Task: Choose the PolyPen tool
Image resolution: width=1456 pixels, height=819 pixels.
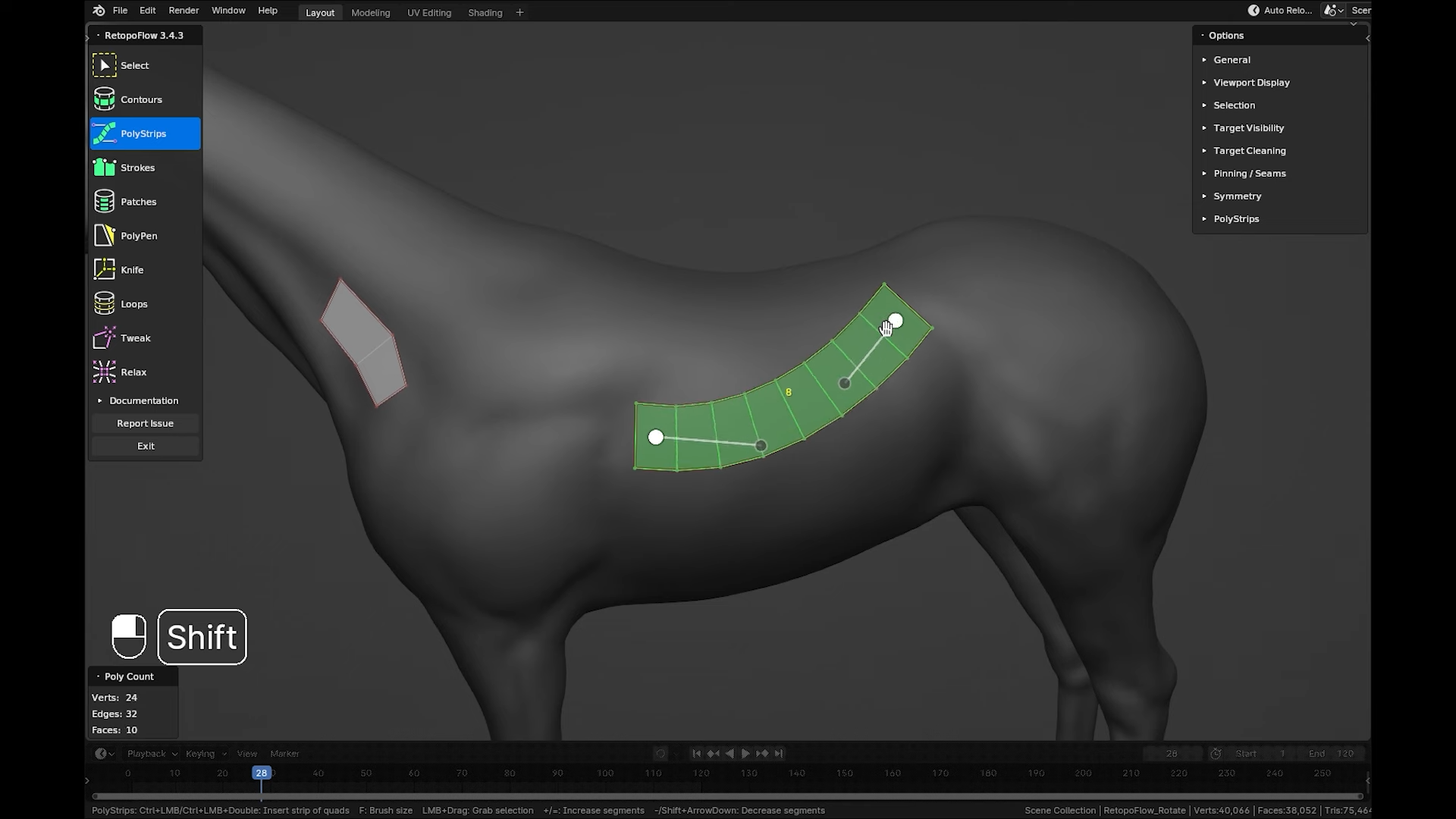Action: click(140, 235)
